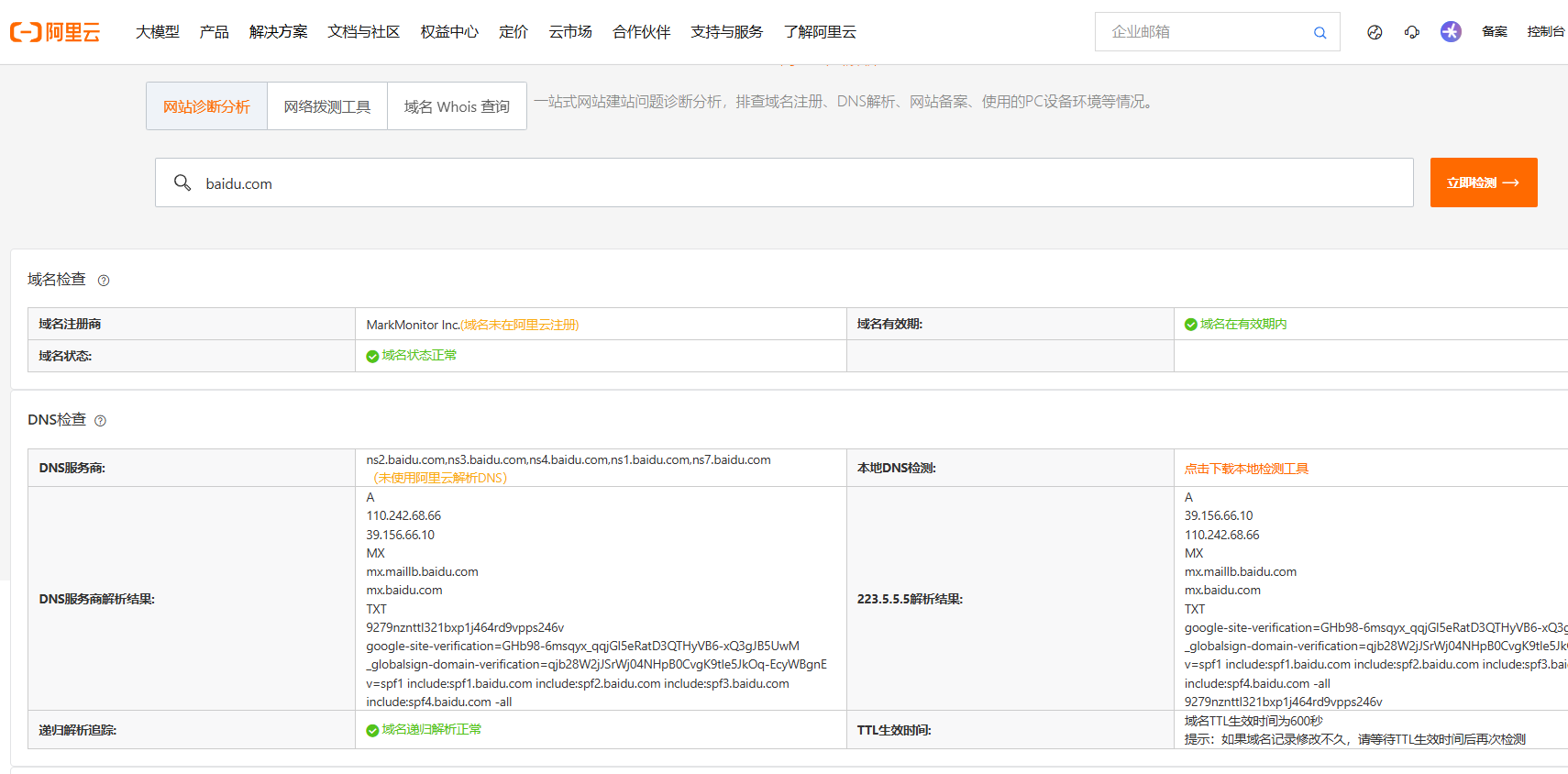The image size is (1568, 774).
Task: Switch to the 网络拨测工具 tab
Action: tap(327, 106)
